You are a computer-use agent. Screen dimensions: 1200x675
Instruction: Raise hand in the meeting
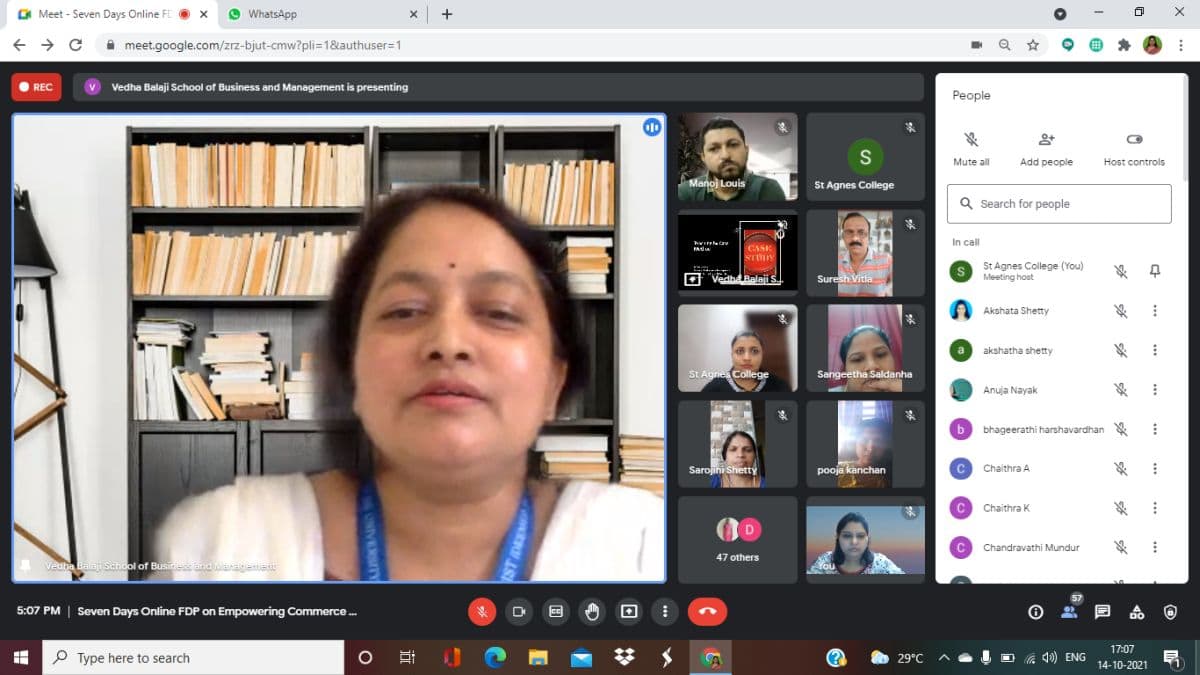[x=592, y=611]
